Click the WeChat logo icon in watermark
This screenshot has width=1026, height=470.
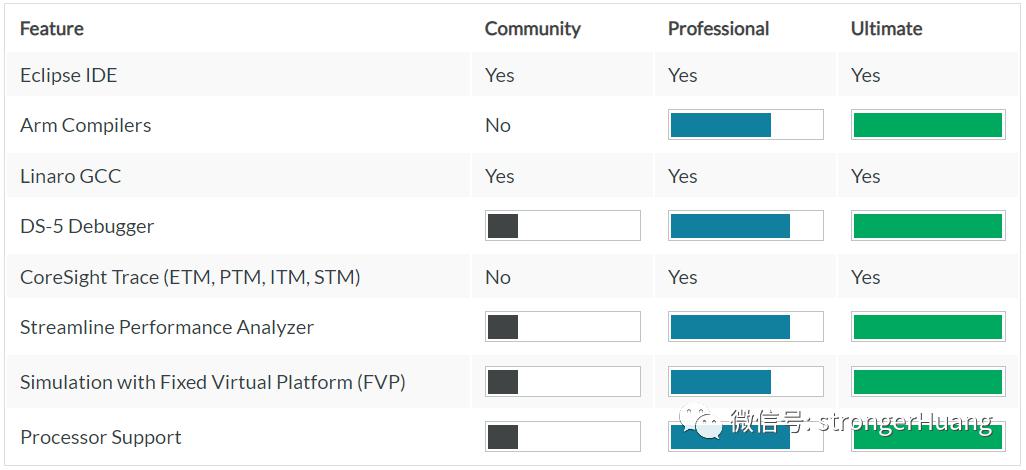[701, 421]
